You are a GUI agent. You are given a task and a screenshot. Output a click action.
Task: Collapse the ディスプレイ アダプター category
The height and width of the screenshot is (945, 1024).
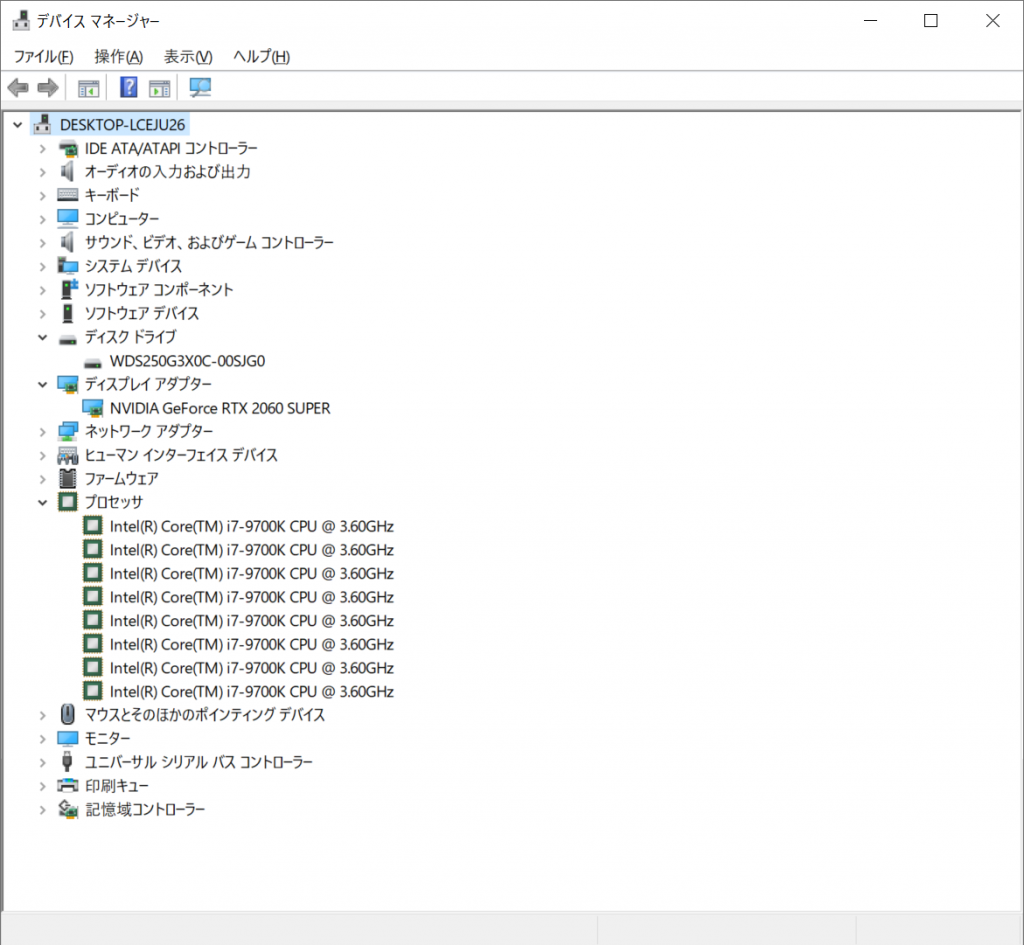click(42, 385)
